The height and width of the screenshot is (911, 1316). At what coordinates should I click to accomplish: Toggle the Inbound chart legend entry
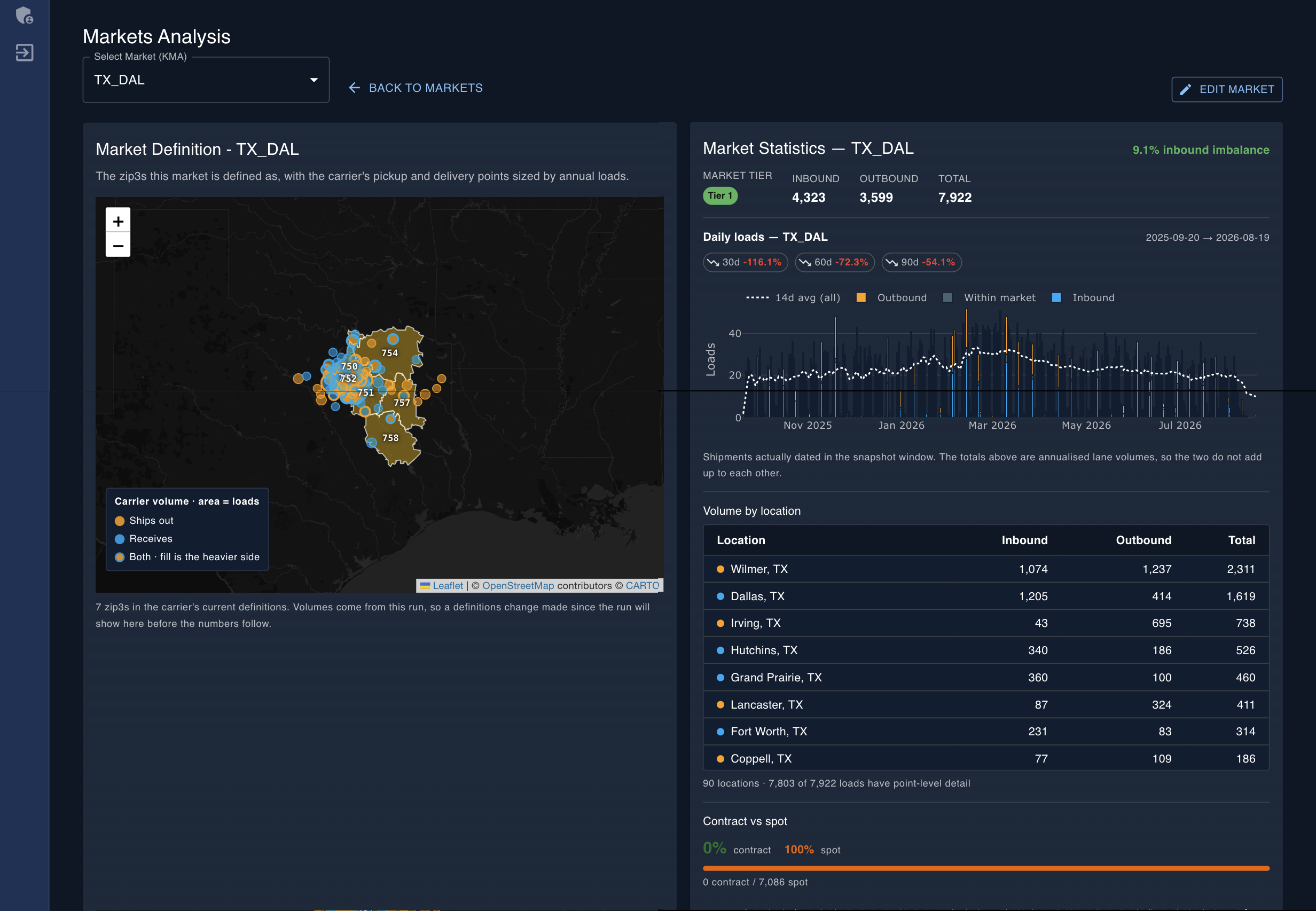(1084, 298)
